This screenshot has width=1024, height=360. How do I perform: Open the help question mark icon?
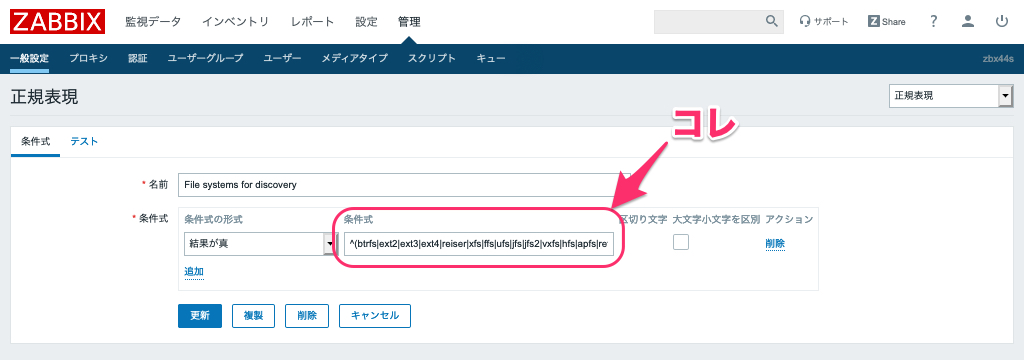coord(934,22)
